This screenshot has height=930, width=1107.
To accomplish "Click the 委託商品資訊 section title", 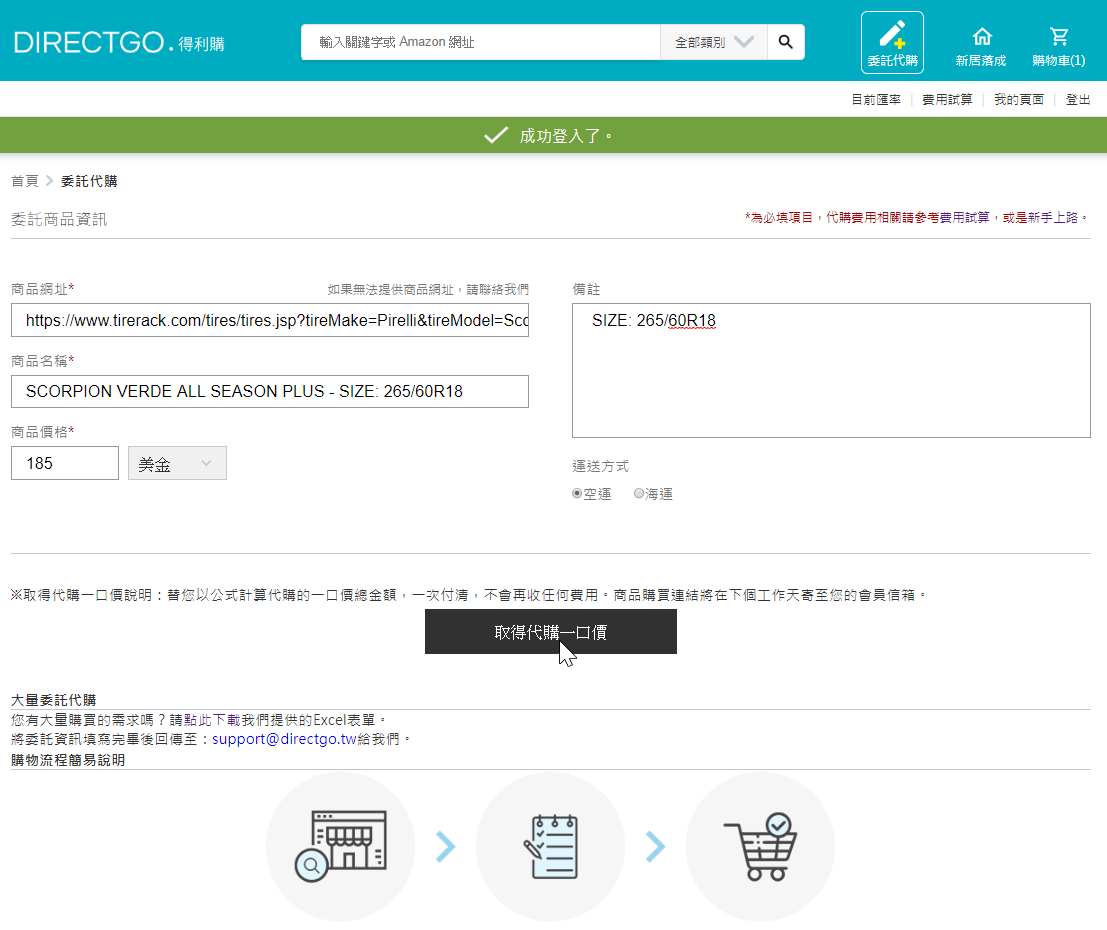I will pyautogui.click(x=59, y=219).
